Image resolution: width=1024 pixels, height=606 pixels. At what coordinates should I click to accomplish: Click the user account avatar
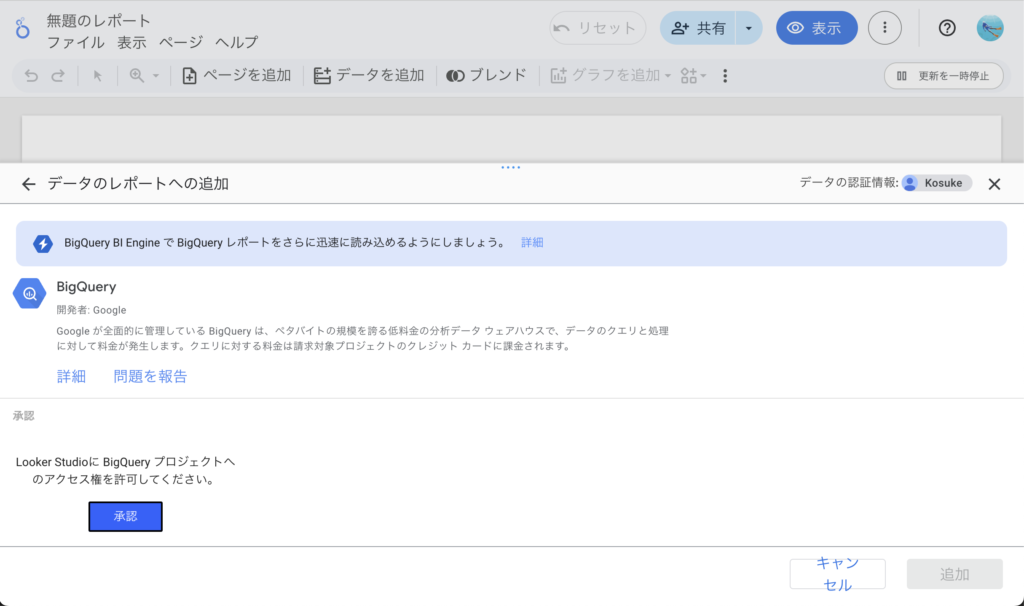[989, 28]
